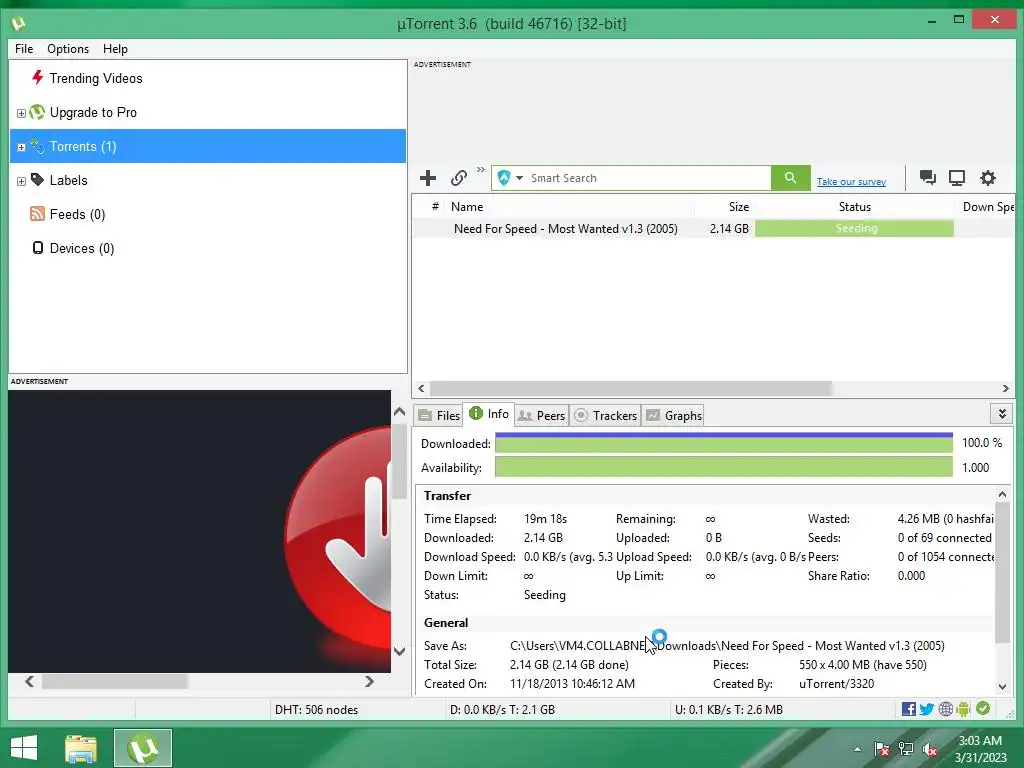Switch to the Trackers tab
The image size is (1024, 768).
pos(605,415)
